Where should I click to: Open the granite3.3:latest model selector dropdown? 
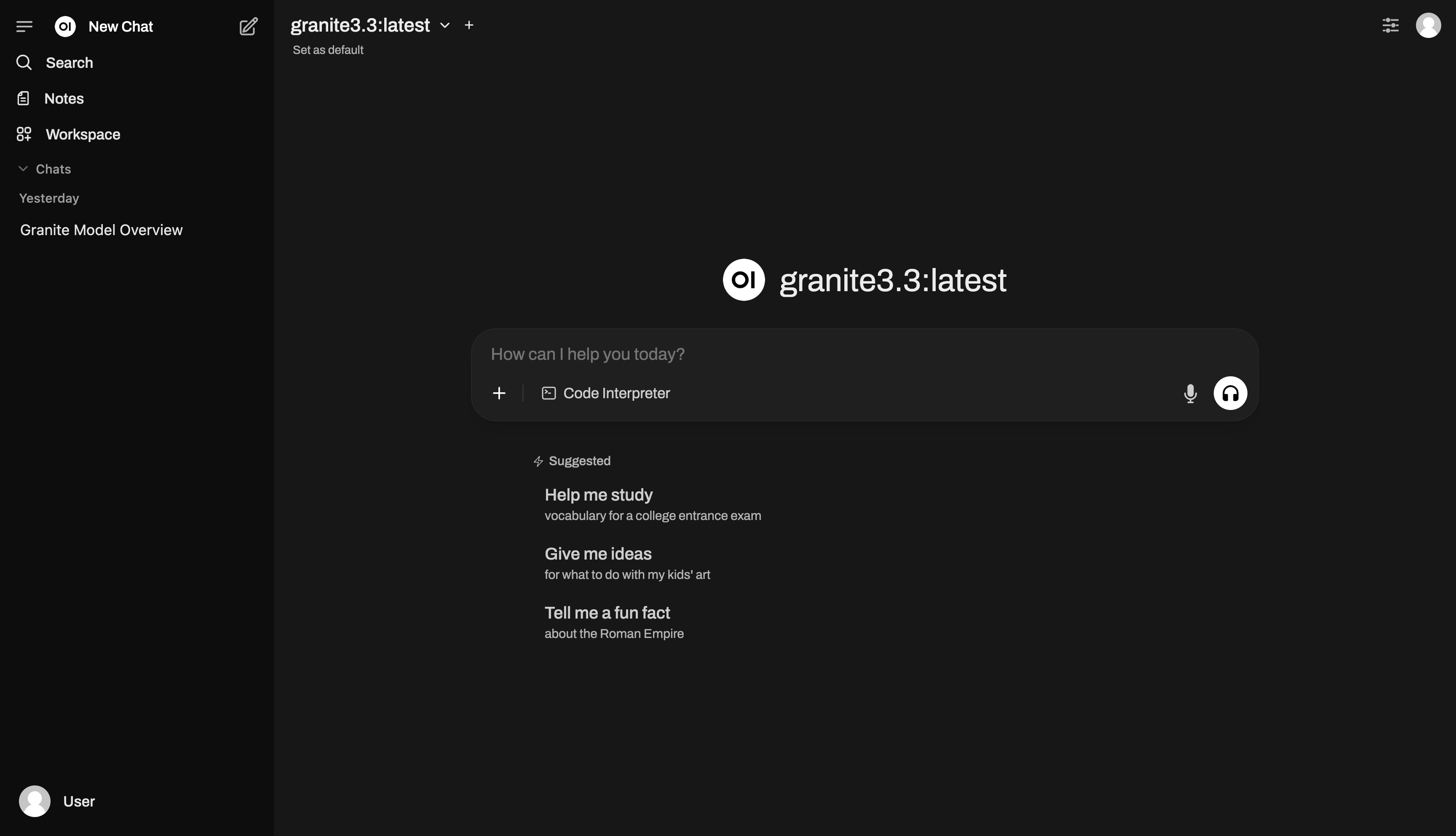[x=370, y=25]
